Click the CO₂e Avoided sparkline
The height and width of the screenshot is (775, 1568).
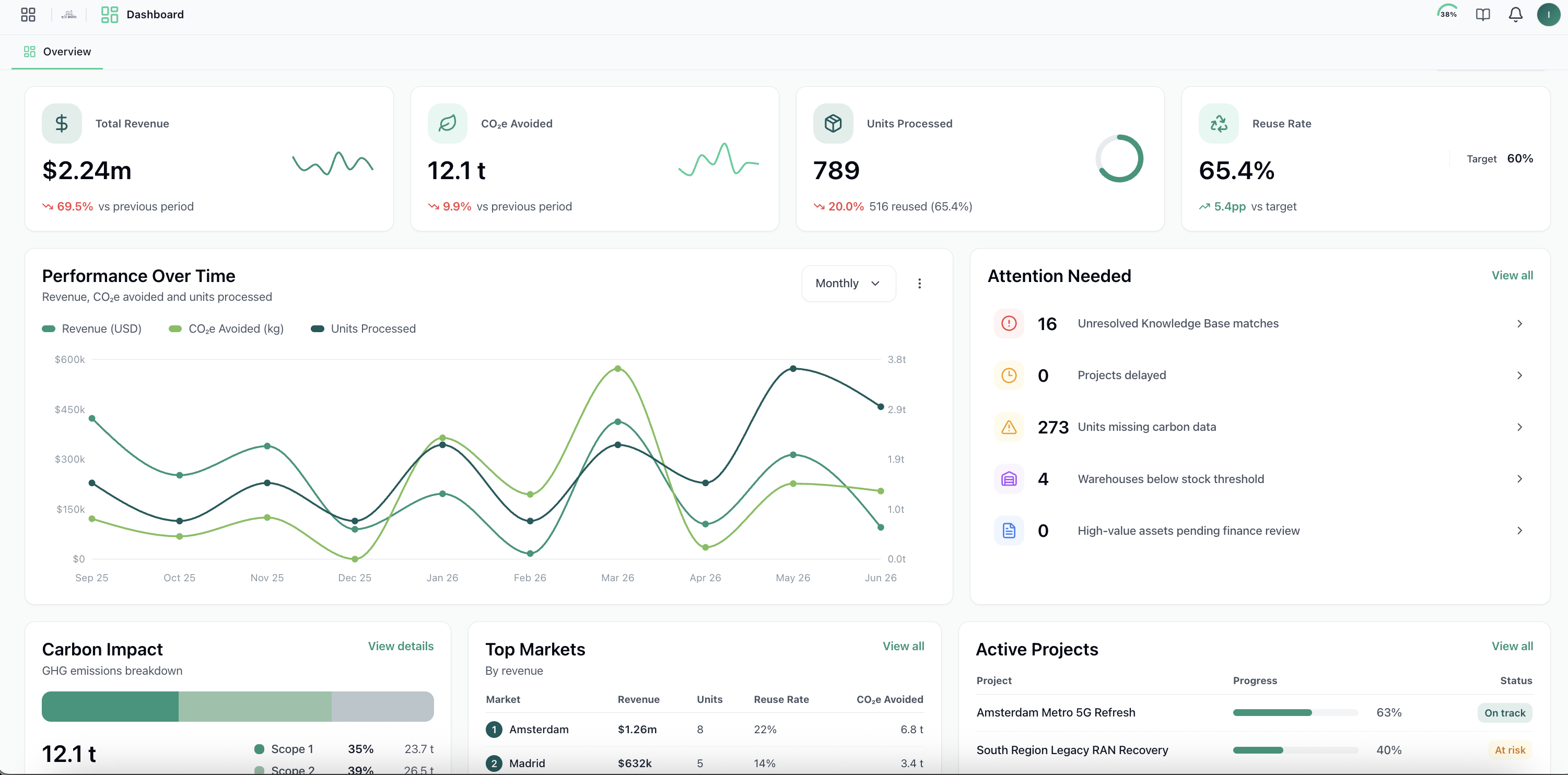[x=718, y=159]
